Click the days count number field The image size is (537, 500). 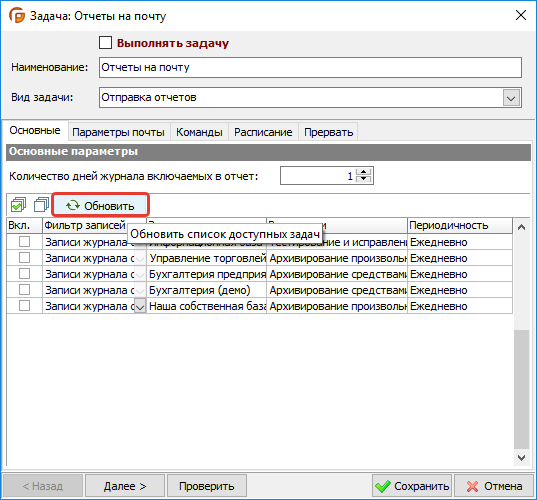(x=317, y=176)
